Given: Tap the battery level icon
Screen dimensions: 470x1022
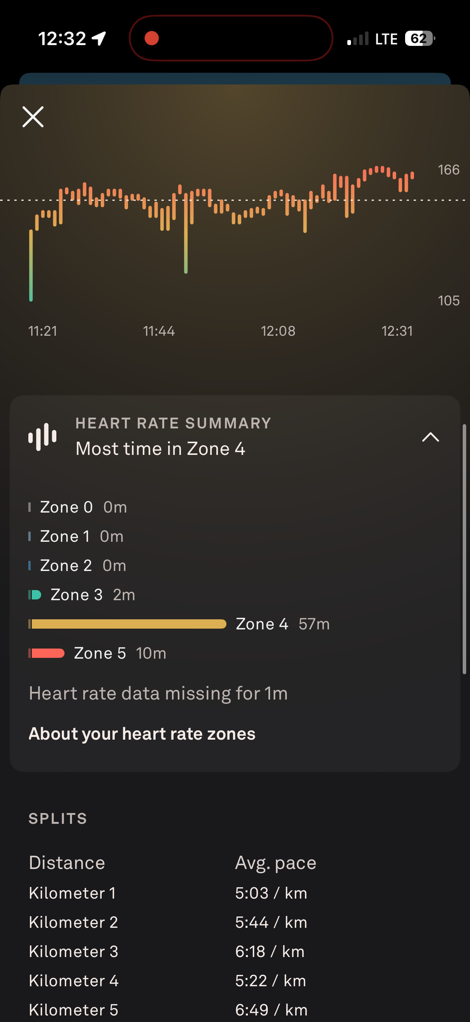Looking at the screenshot, I should point(419,38).
